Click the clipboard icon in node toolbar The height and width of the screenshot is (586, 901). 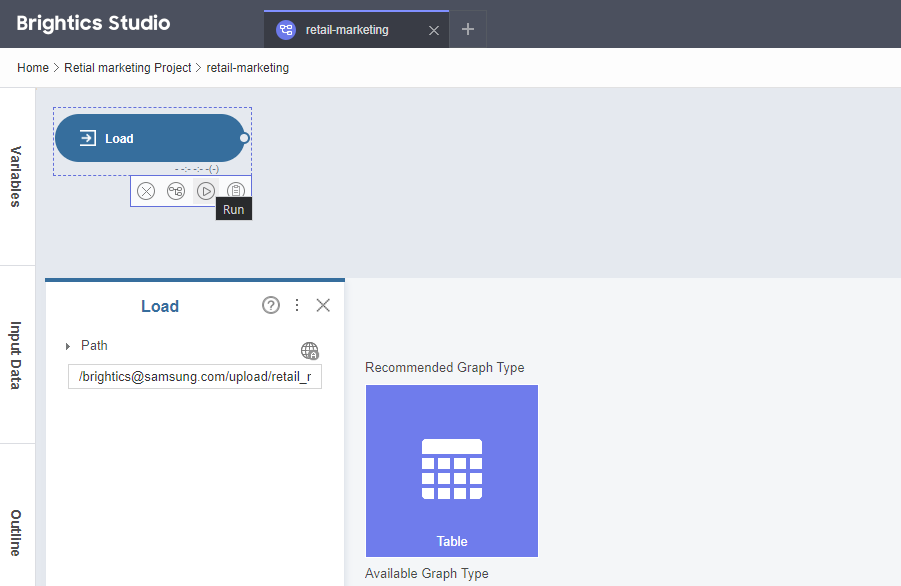pos(236,190)
